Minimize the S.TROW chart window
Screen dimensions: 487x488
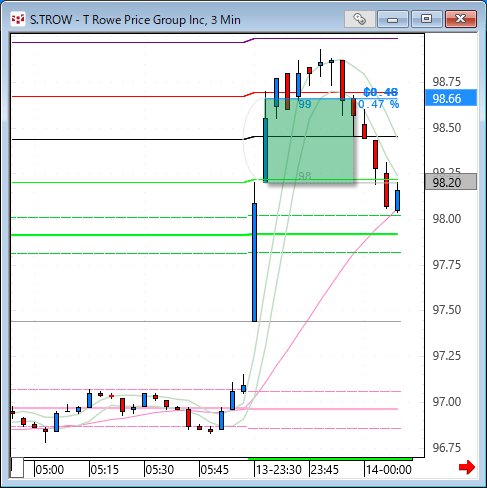pyautogui.click(x=393, y=19)
